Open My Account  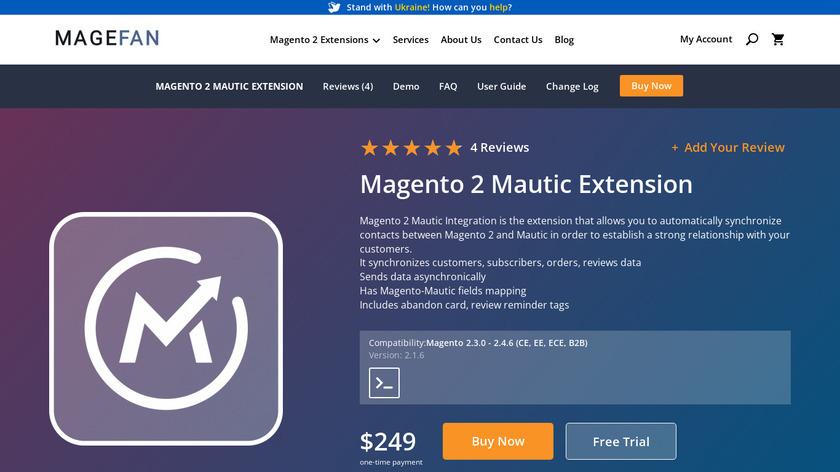pyautogui.click(x=706, y=39)
